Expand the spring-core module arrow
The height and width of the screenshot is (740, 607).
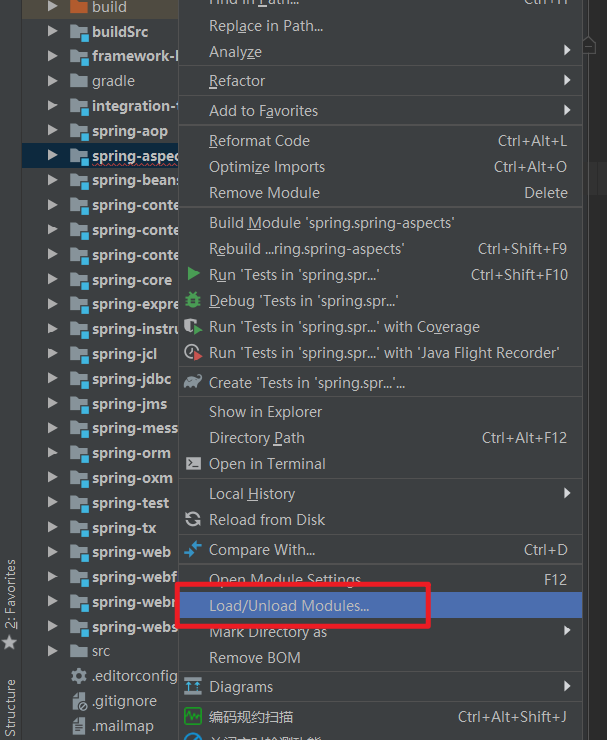[x=53, y=279]
